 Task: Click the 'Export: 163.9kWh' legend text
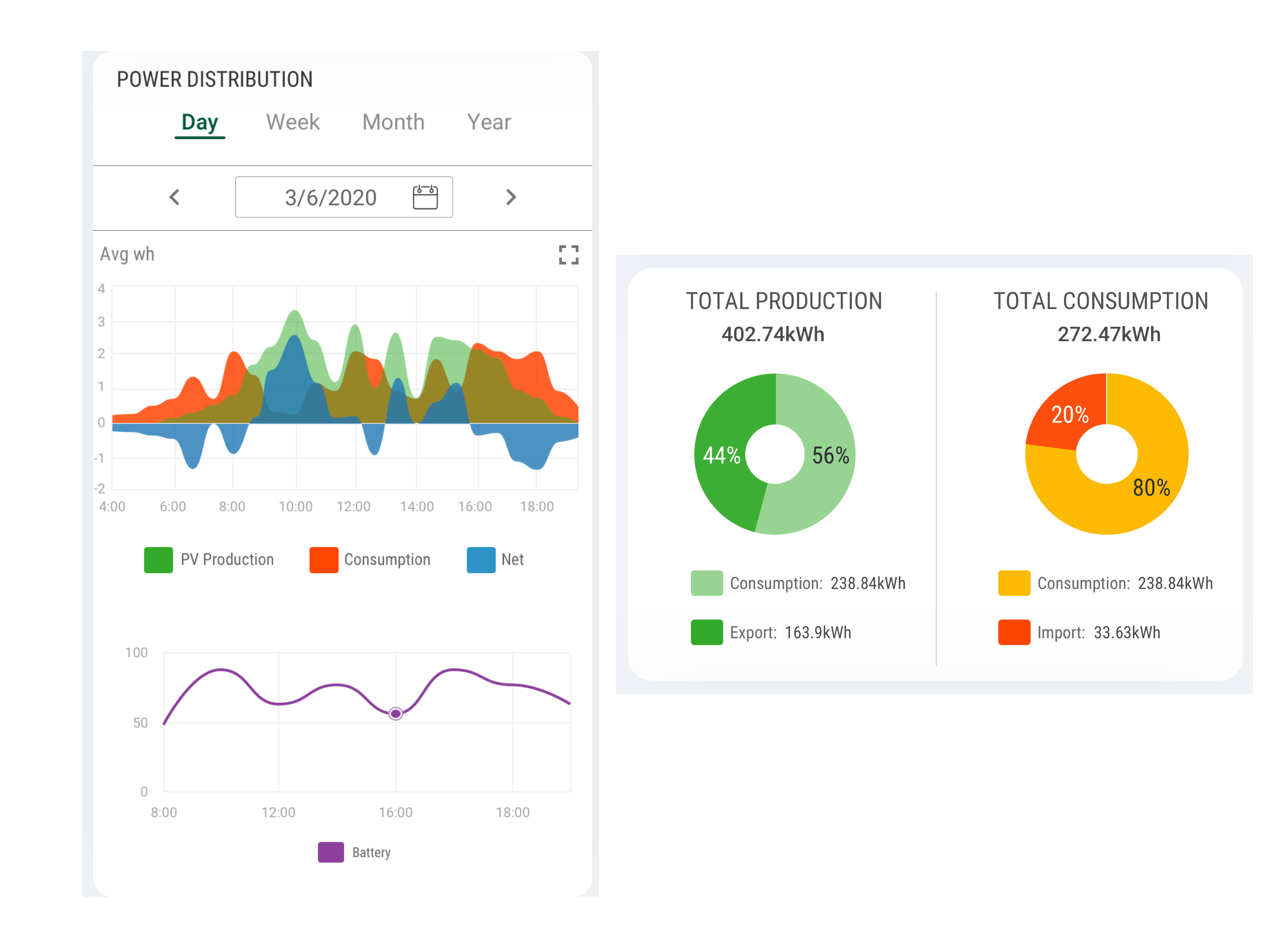790,632
